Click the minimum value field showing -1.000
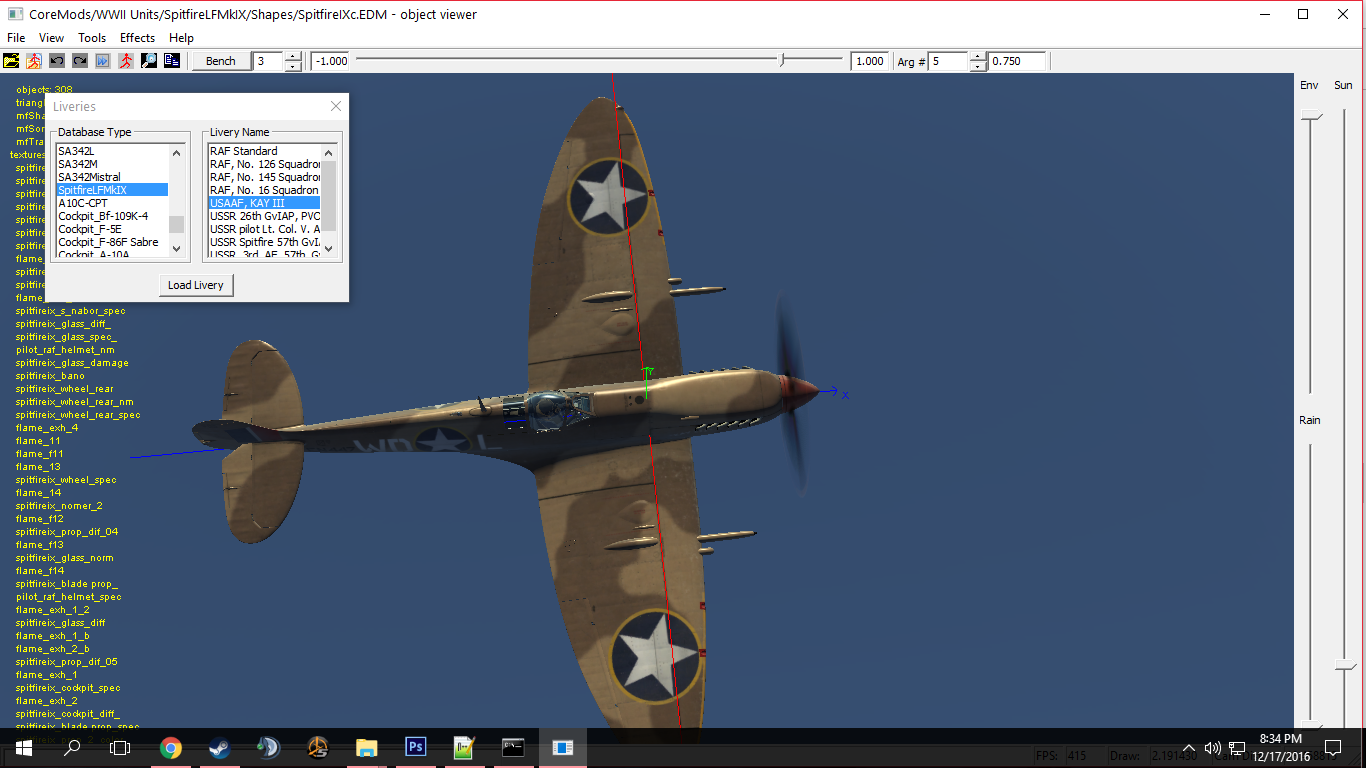Screen dimensions: 1366x768 330,61
